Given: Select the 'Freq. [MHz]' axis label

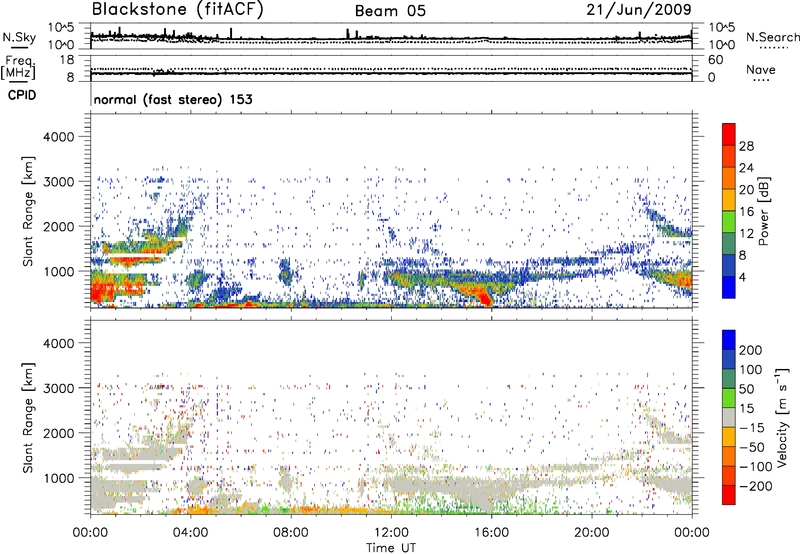Looking at the screenshot, I should pos(18,67).
